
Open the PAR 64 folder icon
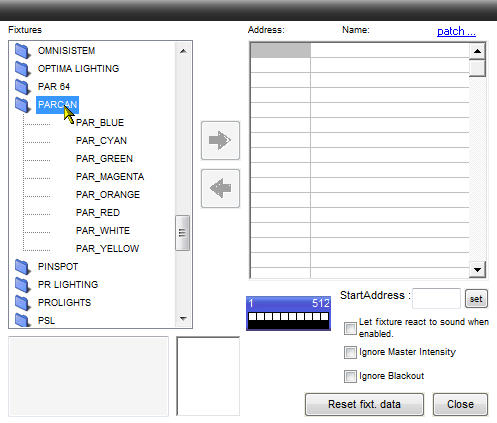[x=22, y=87]
